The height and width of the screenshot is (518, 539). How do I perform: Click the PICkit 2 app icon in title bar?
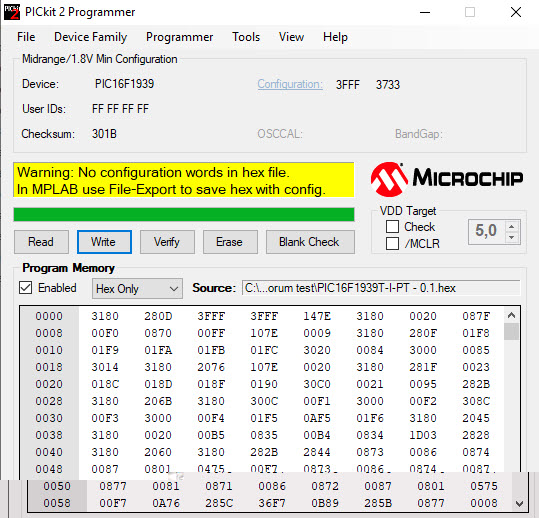[12, 12]
